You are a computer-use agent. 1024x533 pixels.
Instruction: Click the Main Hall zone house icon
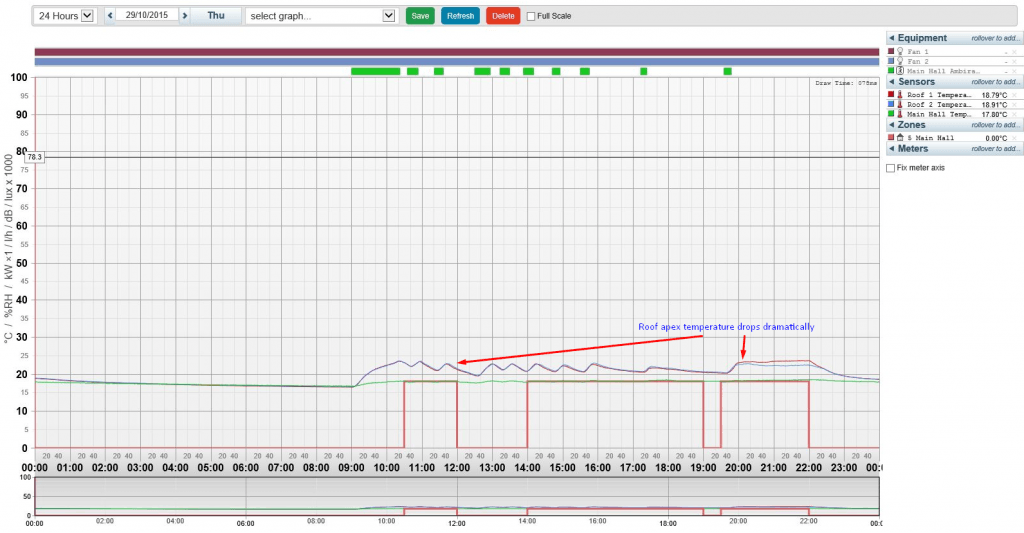[x=899, y=137]
